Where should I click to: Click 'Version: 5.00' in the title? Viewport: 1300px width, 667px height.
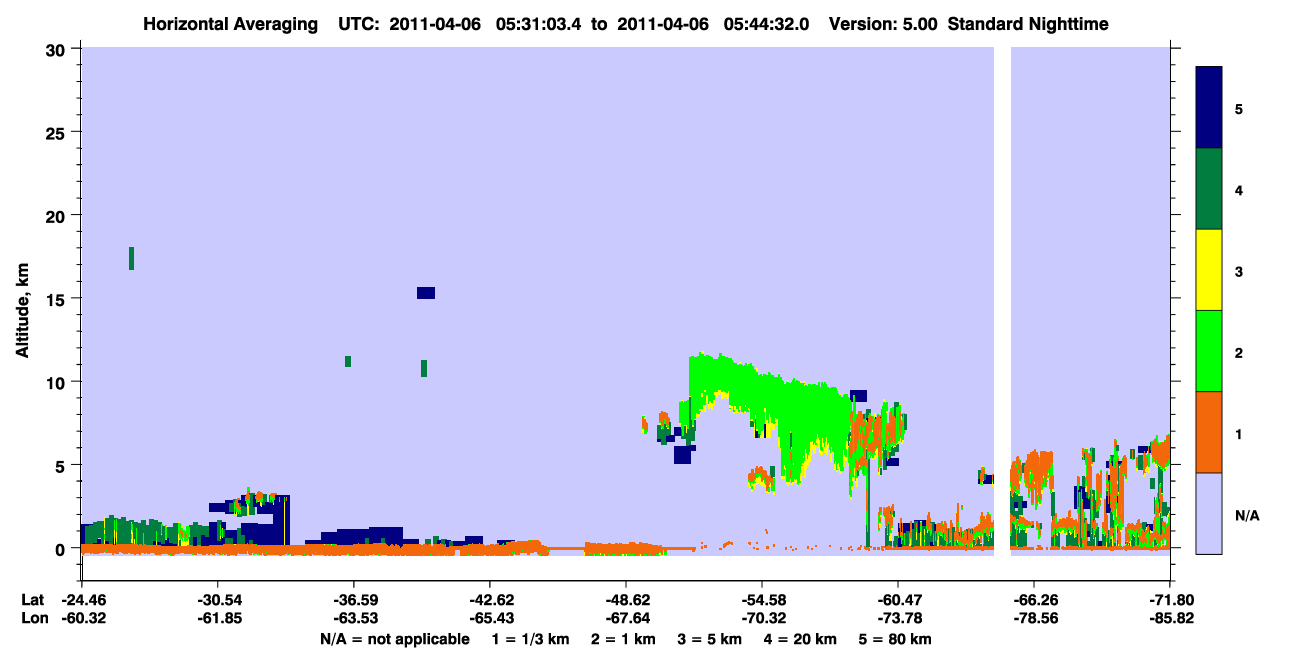point(883,23)
